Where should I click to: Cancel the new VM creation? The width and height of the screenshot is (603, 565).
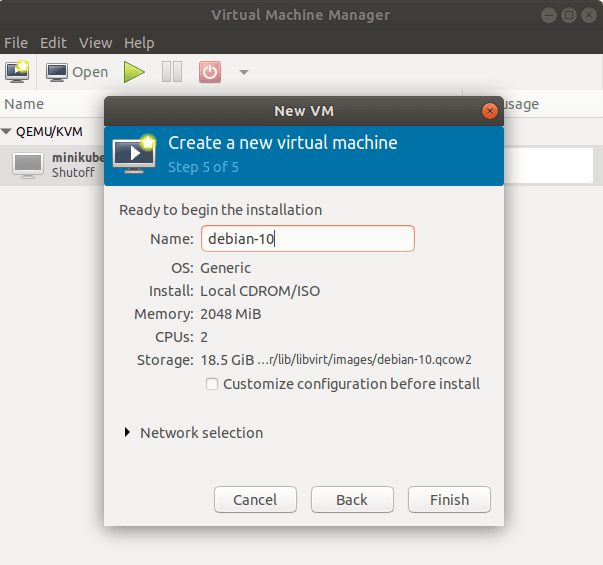tap(255, 500)
